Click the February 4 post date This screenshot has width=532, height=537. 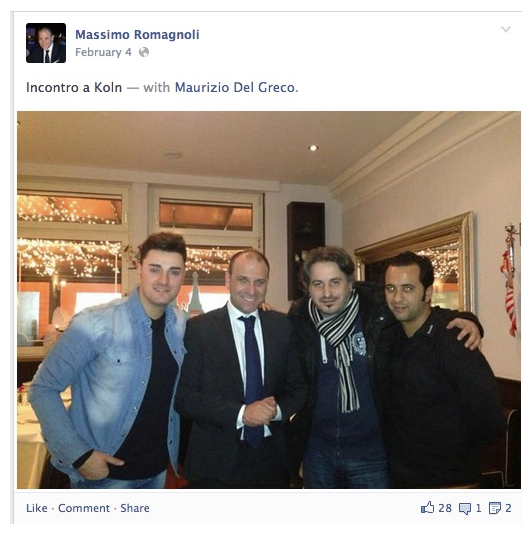coord(103,52)
